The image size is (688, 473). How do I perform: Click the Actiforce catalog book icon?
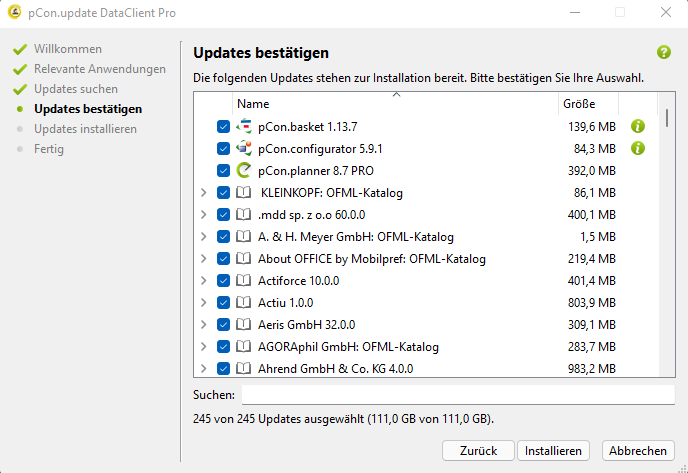pos(244,280)
